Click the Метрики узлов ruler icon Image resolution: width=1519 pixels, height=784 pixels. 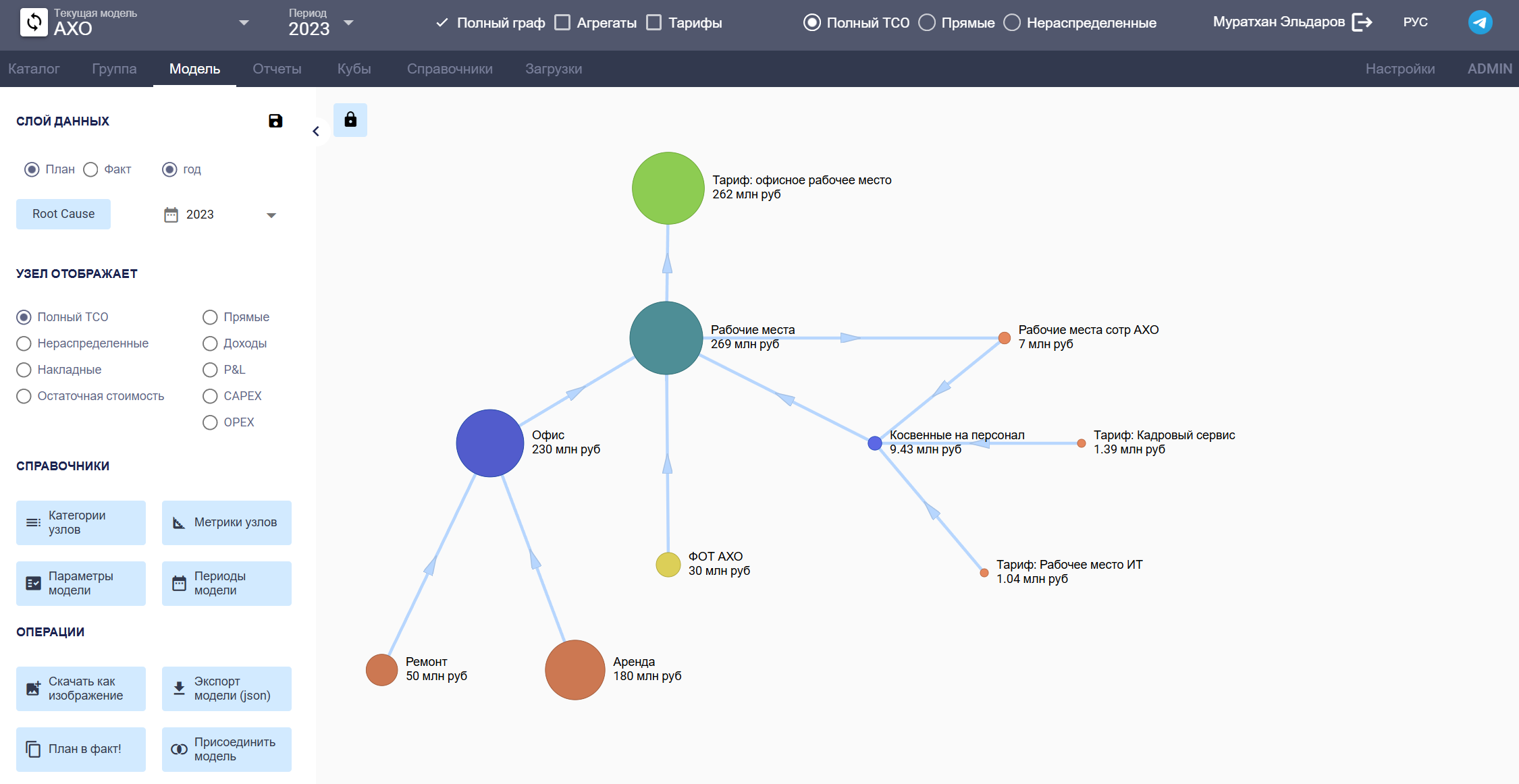point(179,522)
